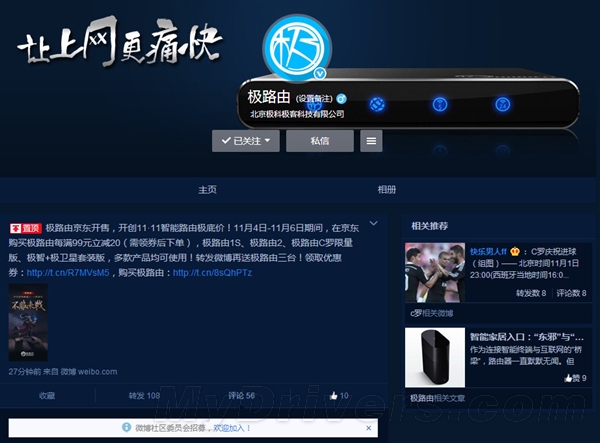Open the hamburger more-options menu button
The width and height of the screenshot is (600, 443).
[371, 141]
